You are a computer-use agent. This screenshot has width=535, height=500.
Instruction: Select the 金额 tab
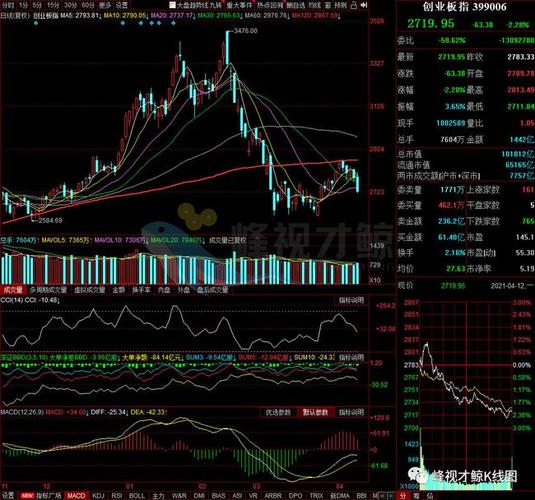(119, 290)
